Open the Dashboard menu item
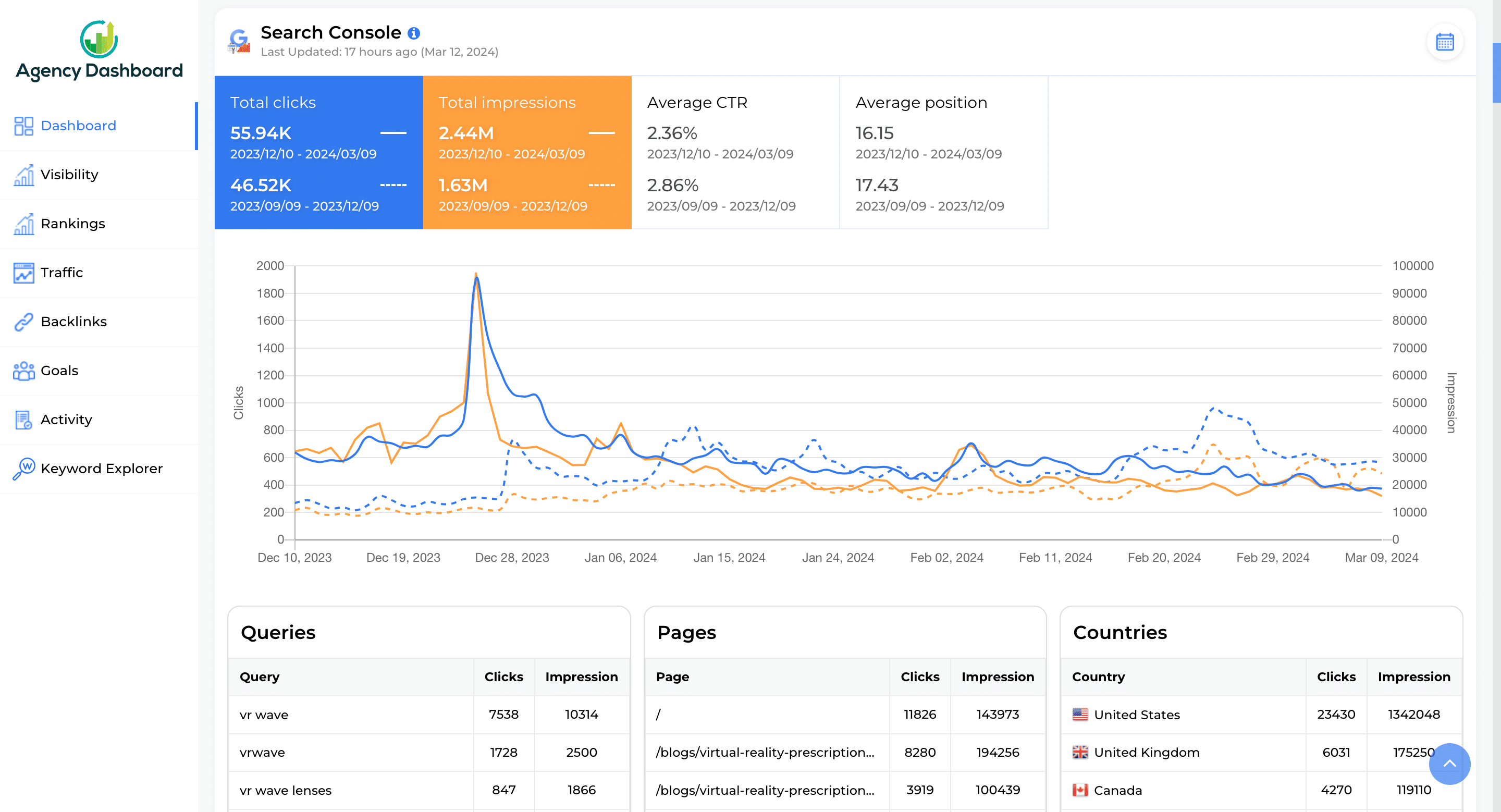1501x812 pixels. (x=99, y=126)
